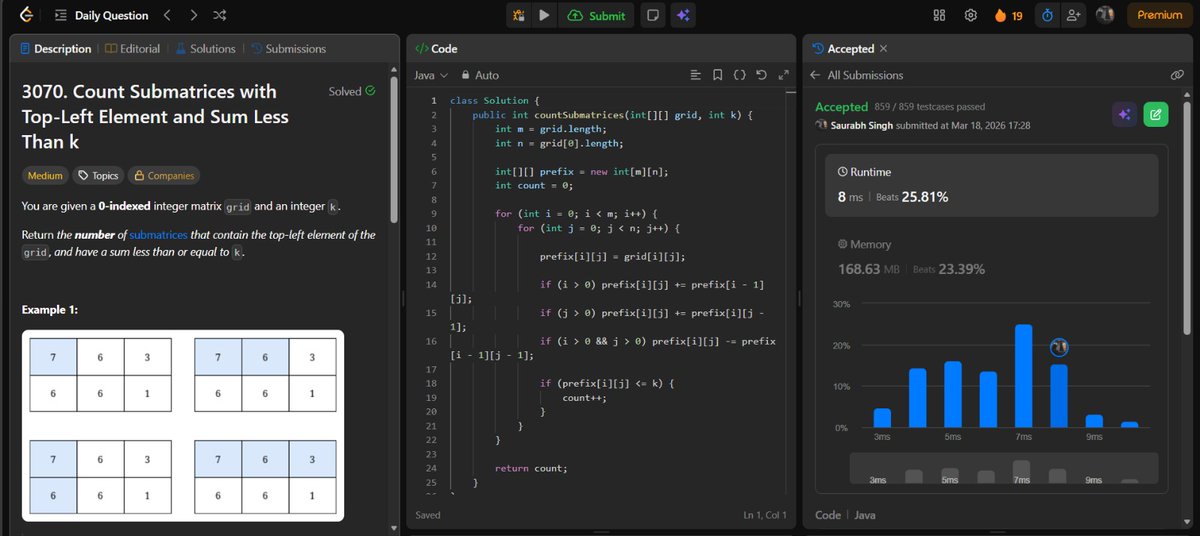
Task: Click the Solved checkmark indicator
Action: coord(352,91)
